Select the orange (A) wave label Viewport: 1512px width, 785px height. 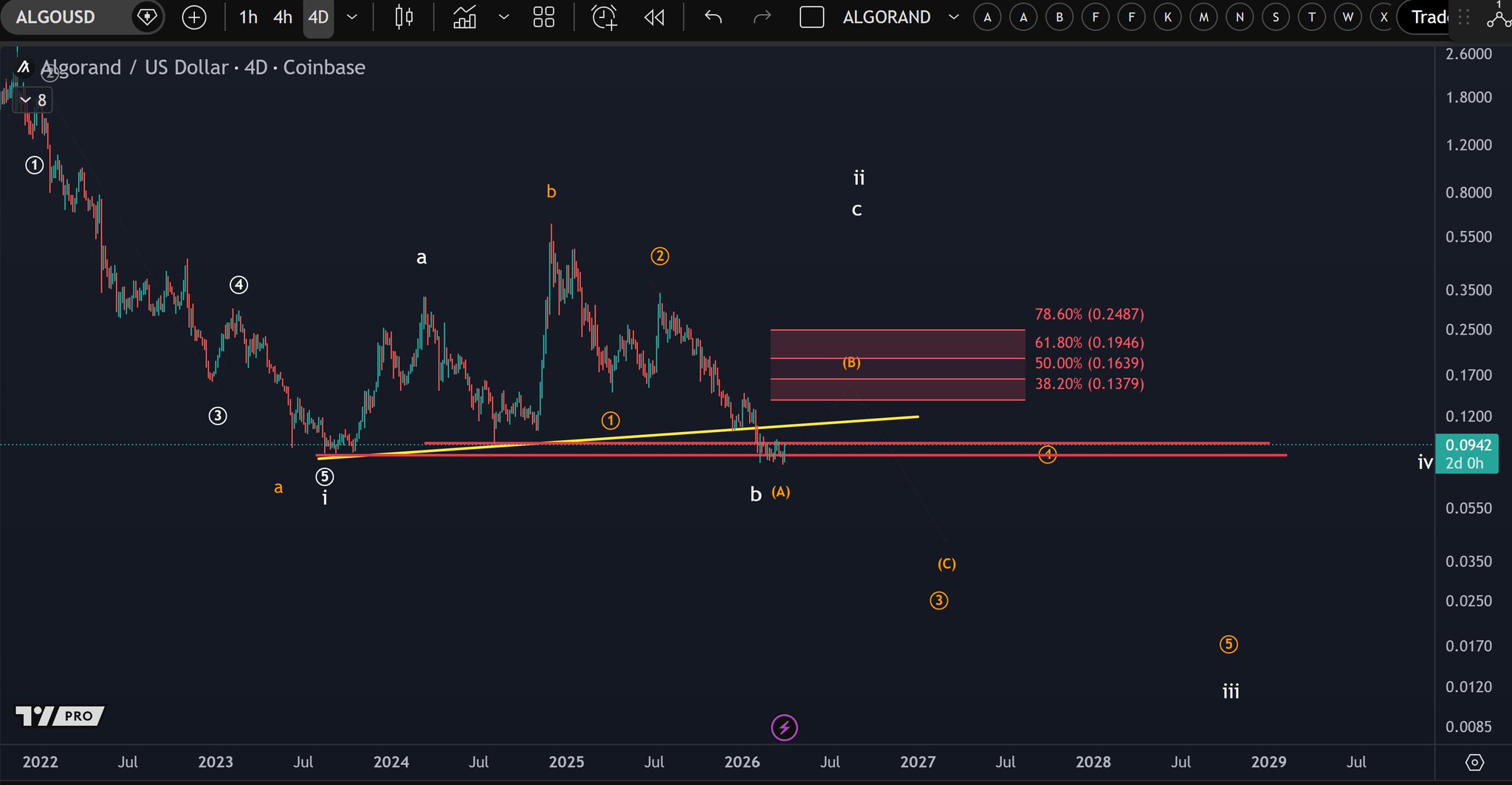[780, 492]
